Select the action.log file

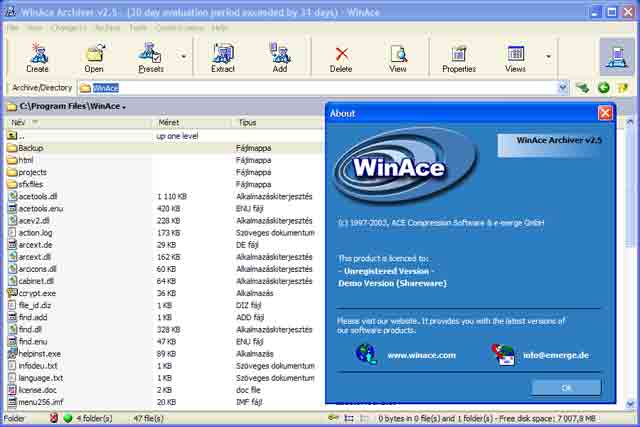(x=164, y=233)
